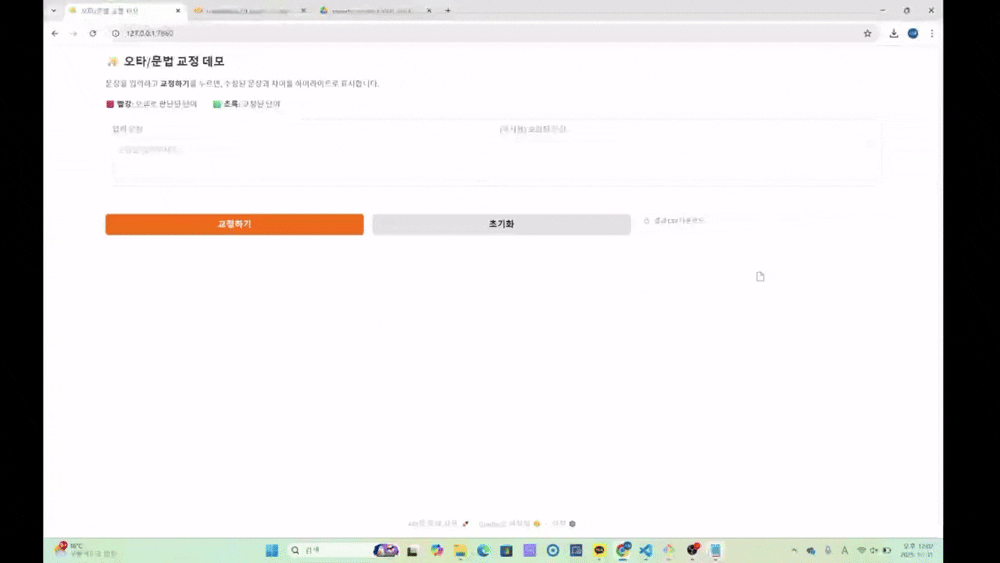This screenshot has height=563, width=1000.
Task: Open the API footer link
Action: 438,523
